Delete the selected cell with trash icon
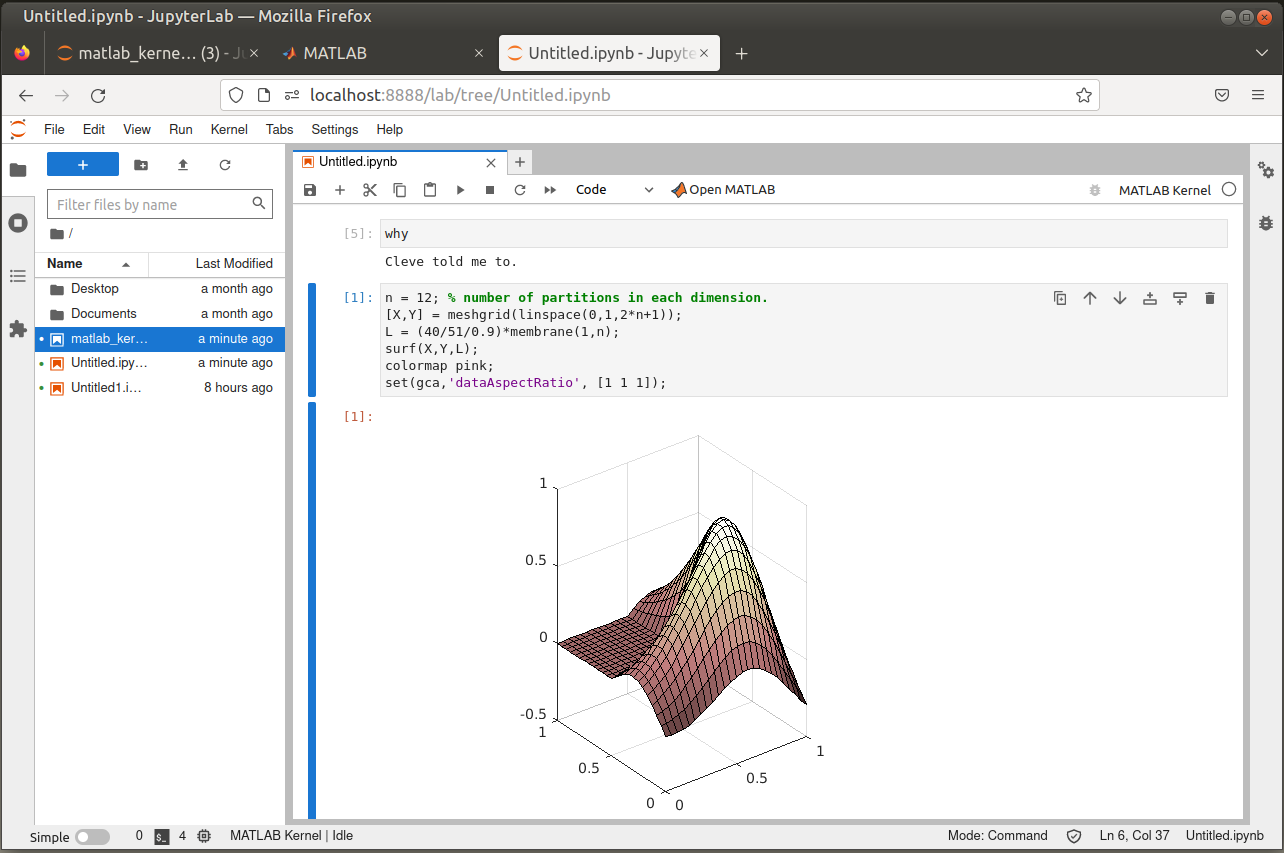Screen dimensions: 1284x853 1210,298
